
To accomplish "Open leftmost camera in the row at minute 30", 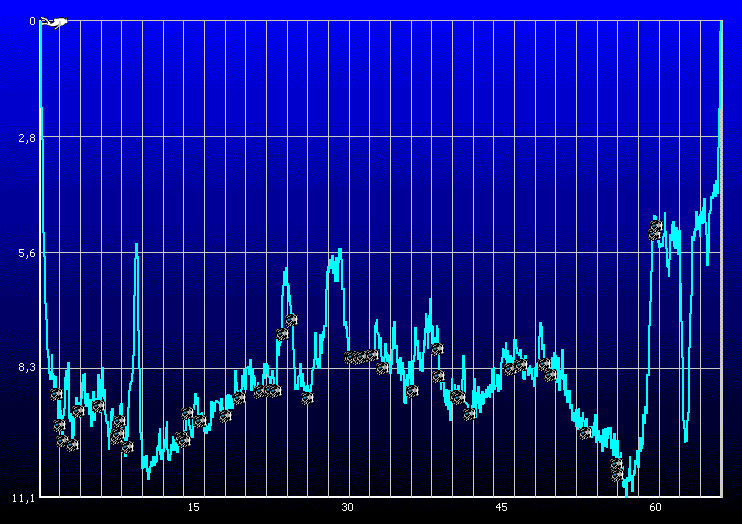I will pos(351,357).
